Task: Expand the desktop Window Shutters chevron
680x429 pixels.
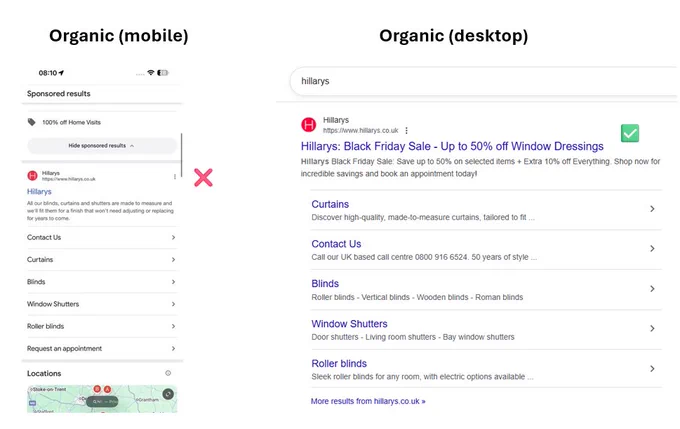Action: 652,329
